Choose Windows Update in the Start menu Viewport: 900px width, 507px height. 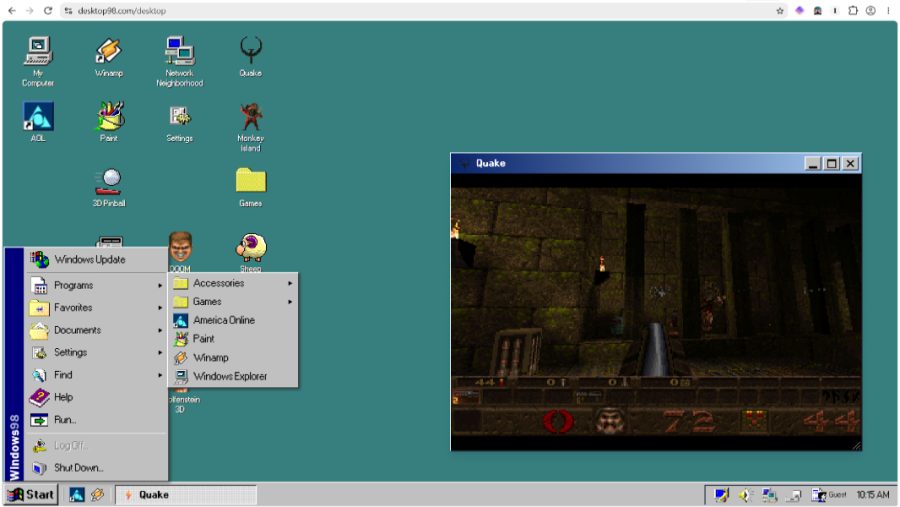point(96,260)
